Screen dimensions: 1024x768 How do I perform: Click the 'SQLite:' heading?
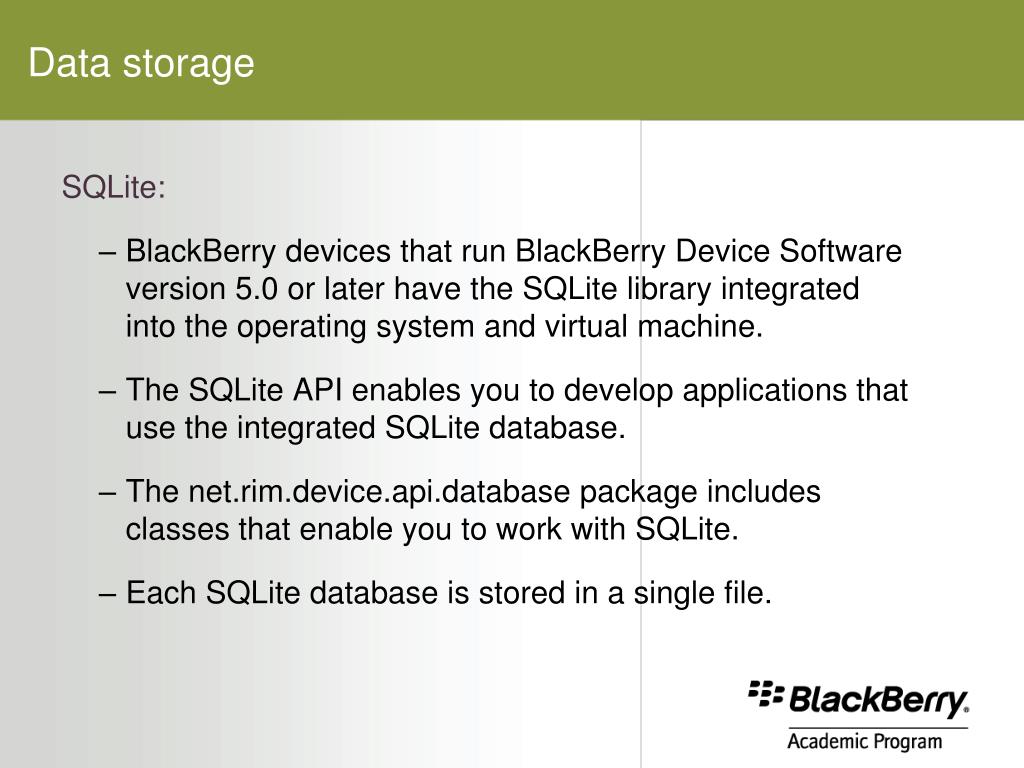coord(114,187)
